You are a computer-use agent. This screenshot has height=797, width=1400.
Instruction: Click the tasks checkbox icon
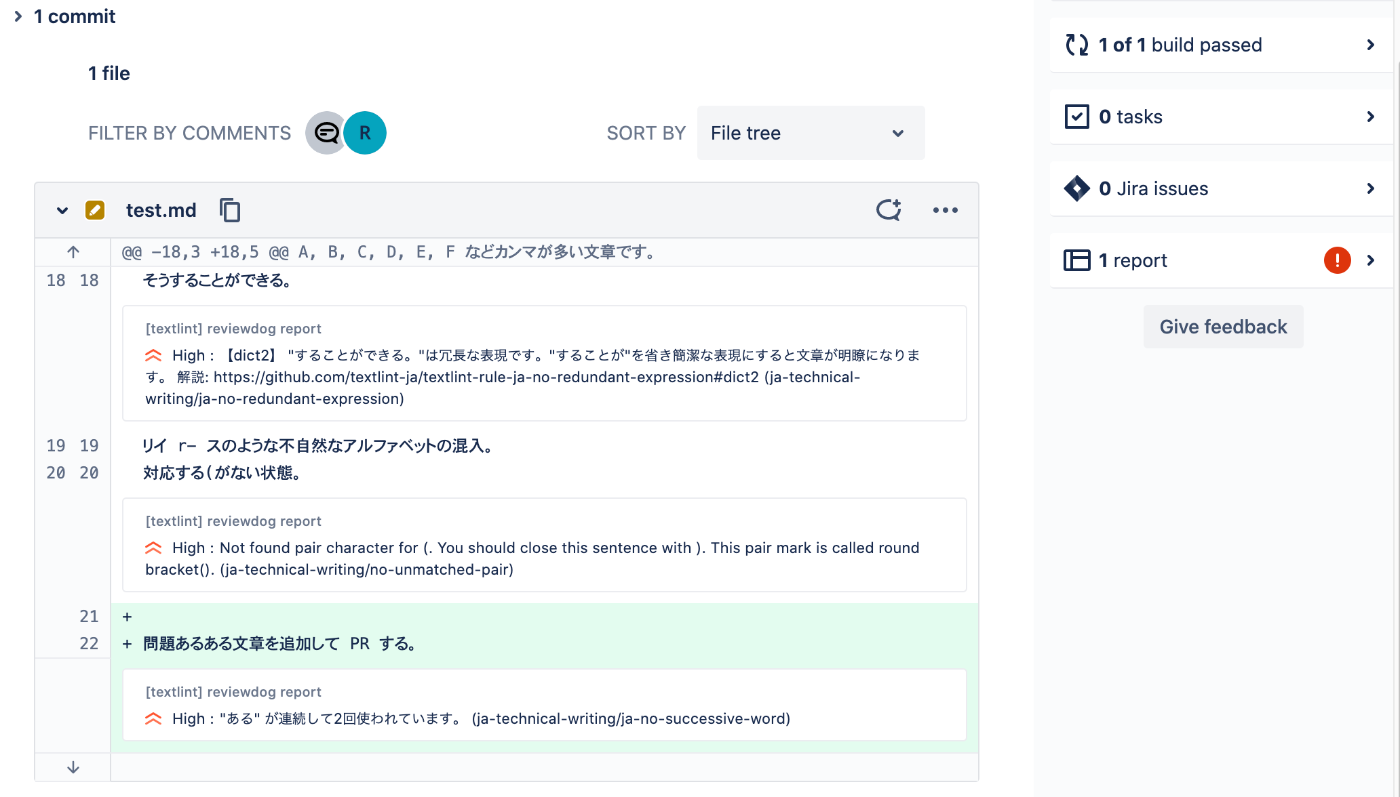[x=1077, y=117]
